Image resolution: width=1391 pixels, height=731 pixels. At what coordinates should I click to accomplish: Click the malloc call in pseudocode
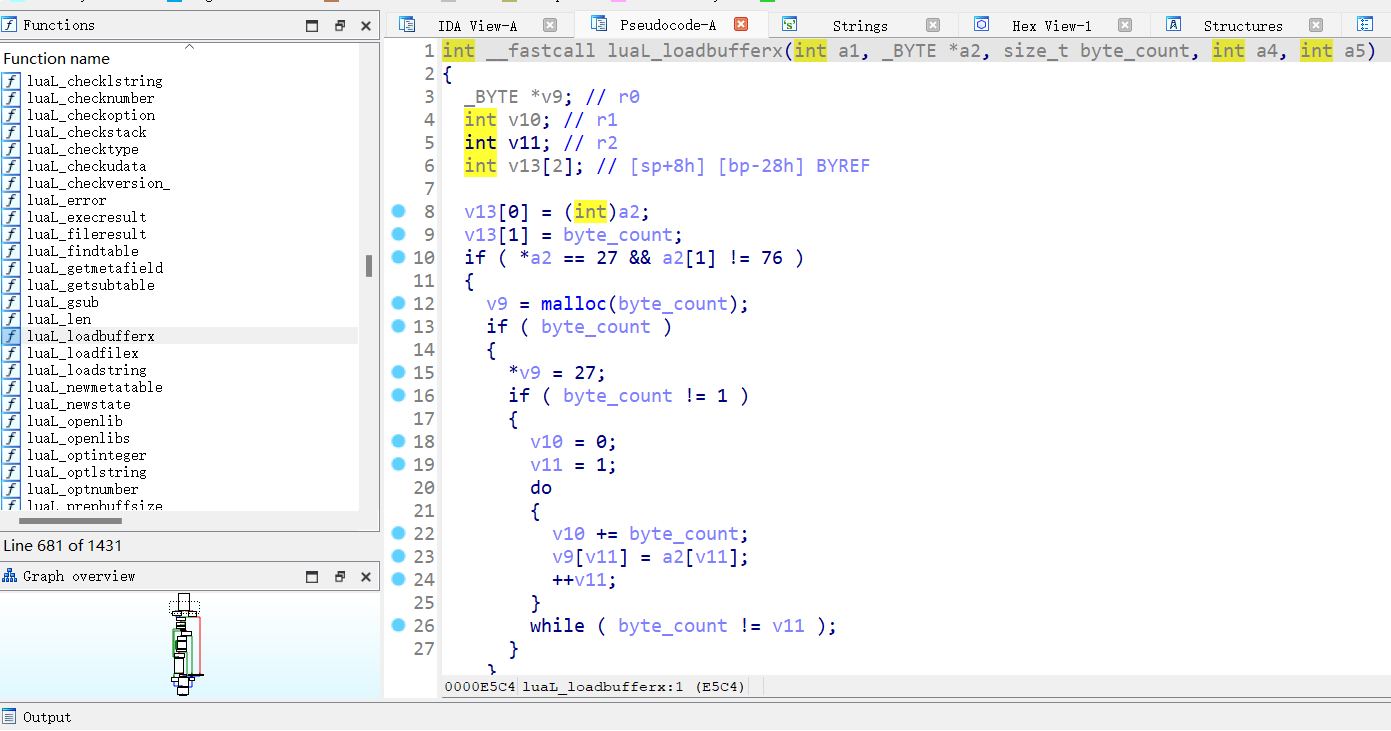coord(574,304)
